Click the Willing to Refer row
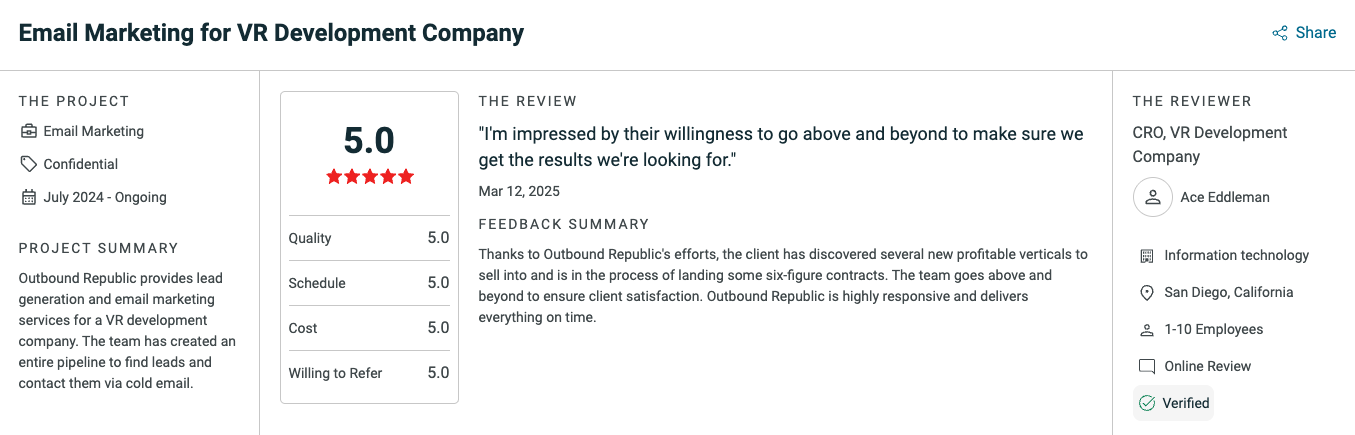1355x435 pixels. [x=369, y=373]
